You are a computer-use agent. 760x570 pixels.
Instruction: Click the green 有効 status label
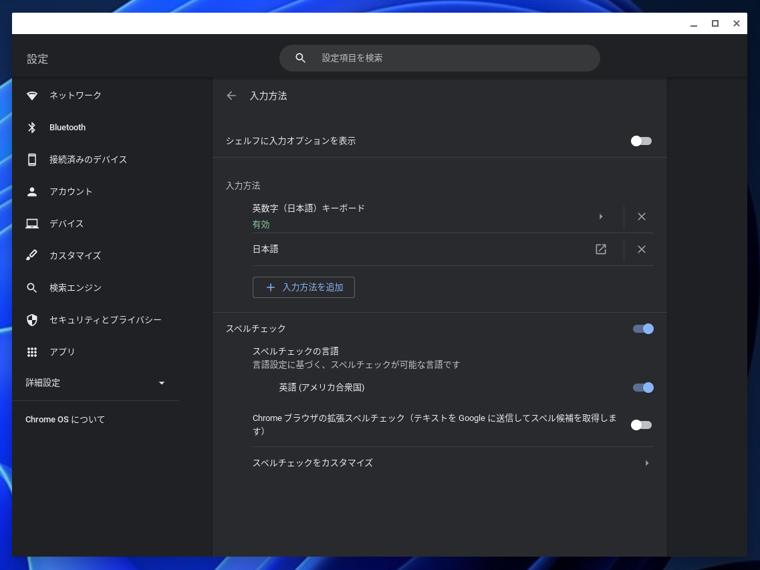(x=261, y=225)
